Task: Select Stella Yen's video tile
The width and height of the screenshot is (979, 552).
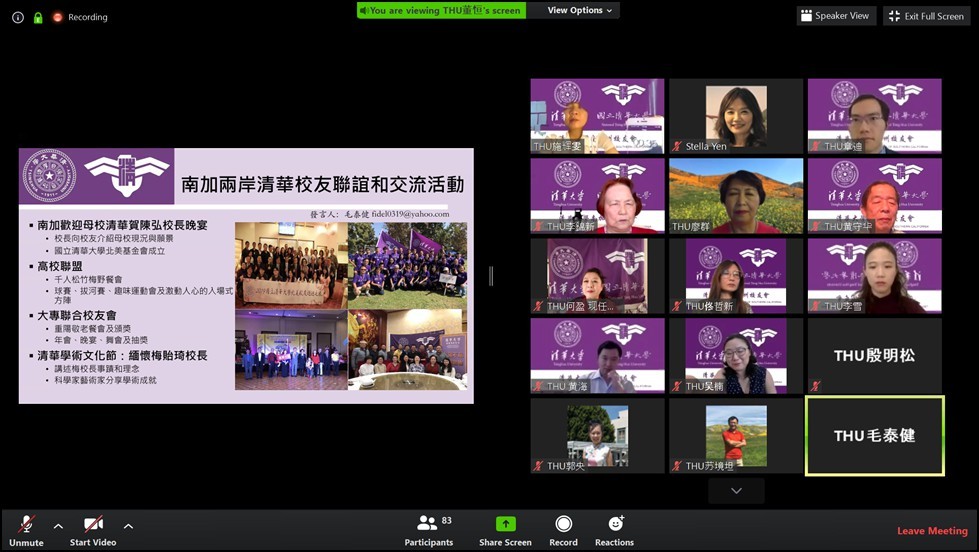Action: coord(736,116)
